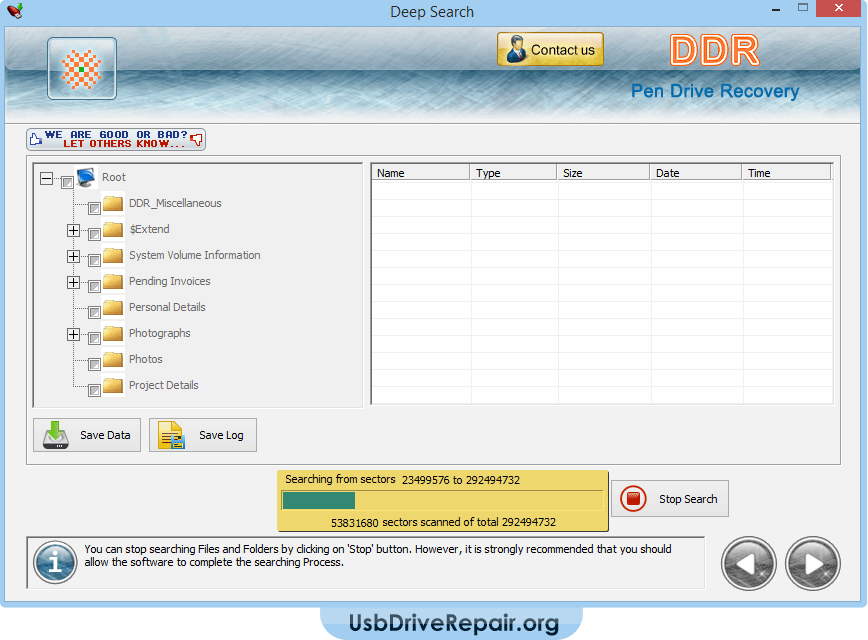Viewport: 868px width, 640px height.
Task: Expand the Photographs folder node
Action: [73, 334]
